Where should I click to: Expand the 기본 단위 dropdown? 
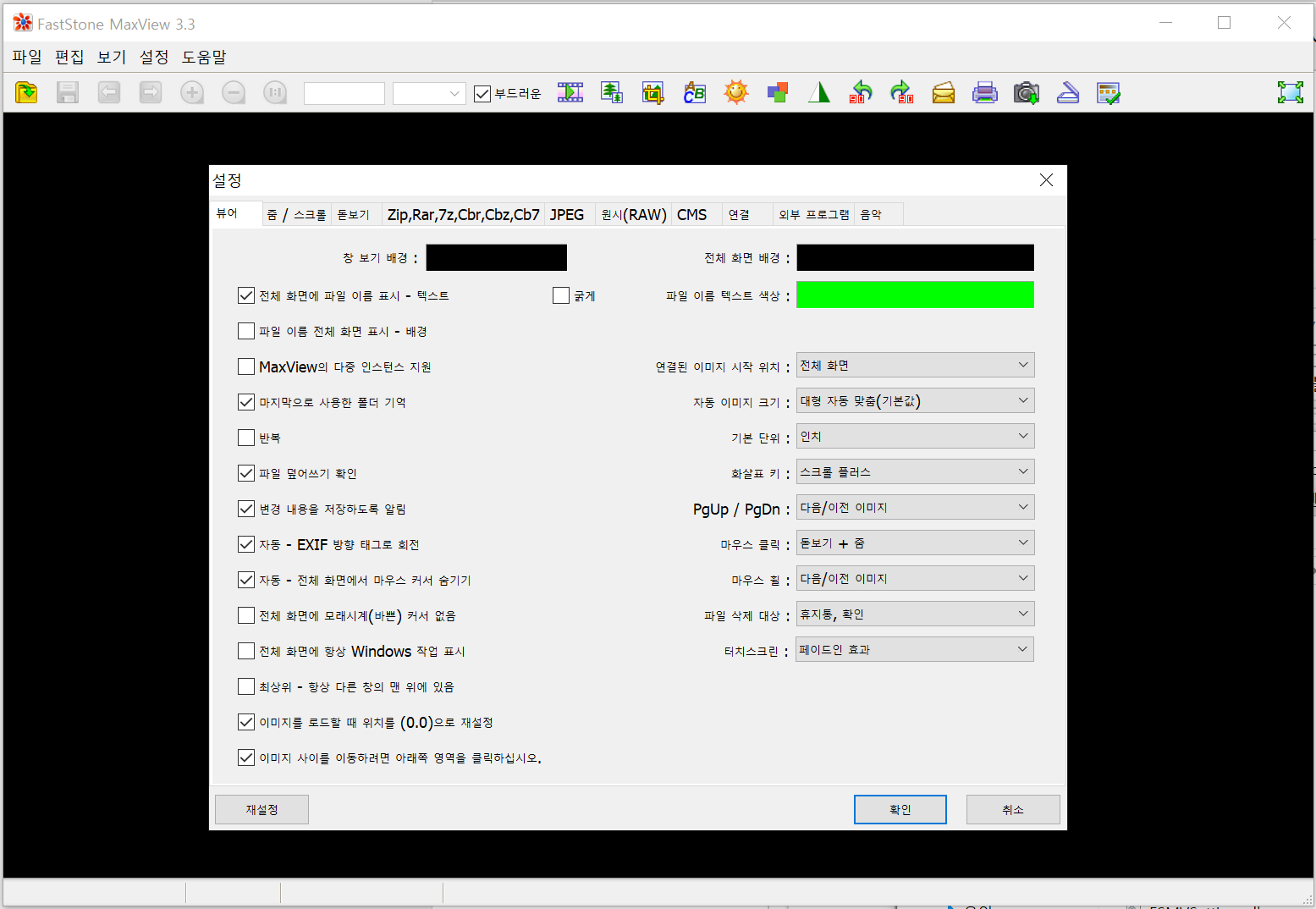click(915, 437)
